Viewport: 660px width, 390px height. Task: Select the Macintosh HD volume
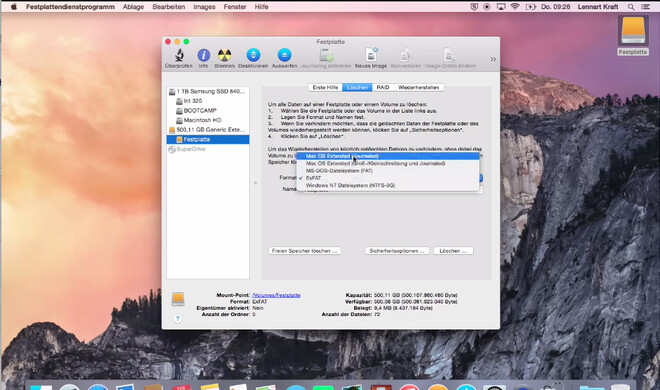(x=208, y=120)
